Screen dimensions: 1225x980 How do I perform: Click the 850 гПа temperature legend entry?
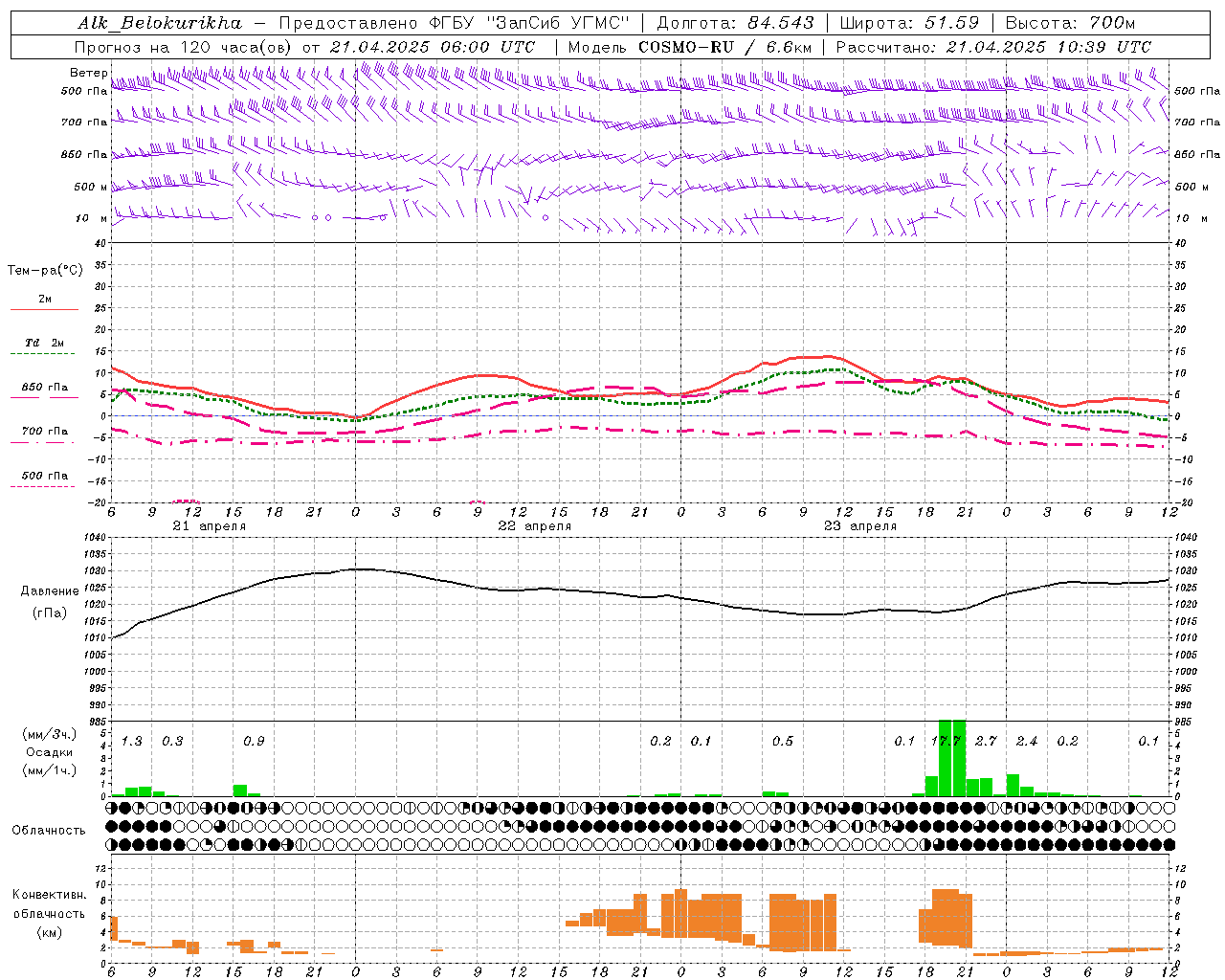click(x=45, y=388)
